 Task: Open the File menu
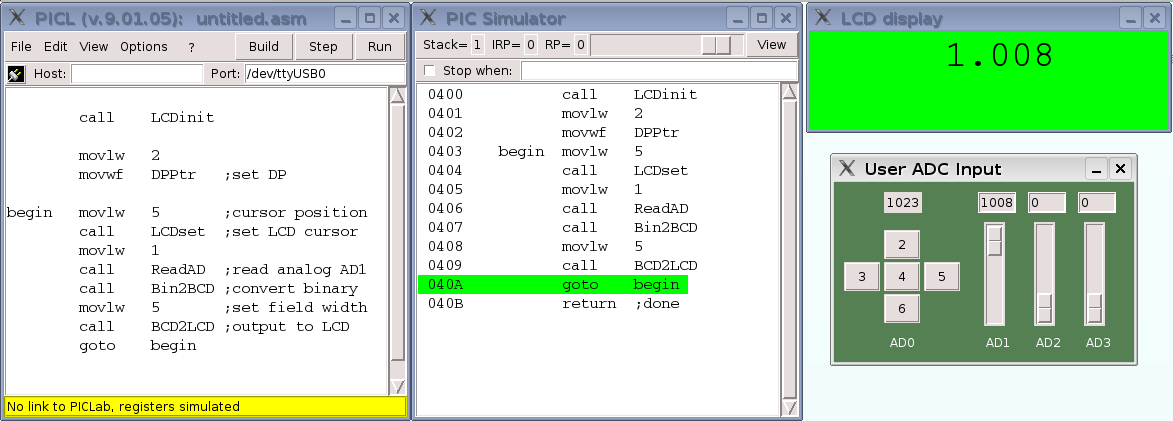coord(21,47)
